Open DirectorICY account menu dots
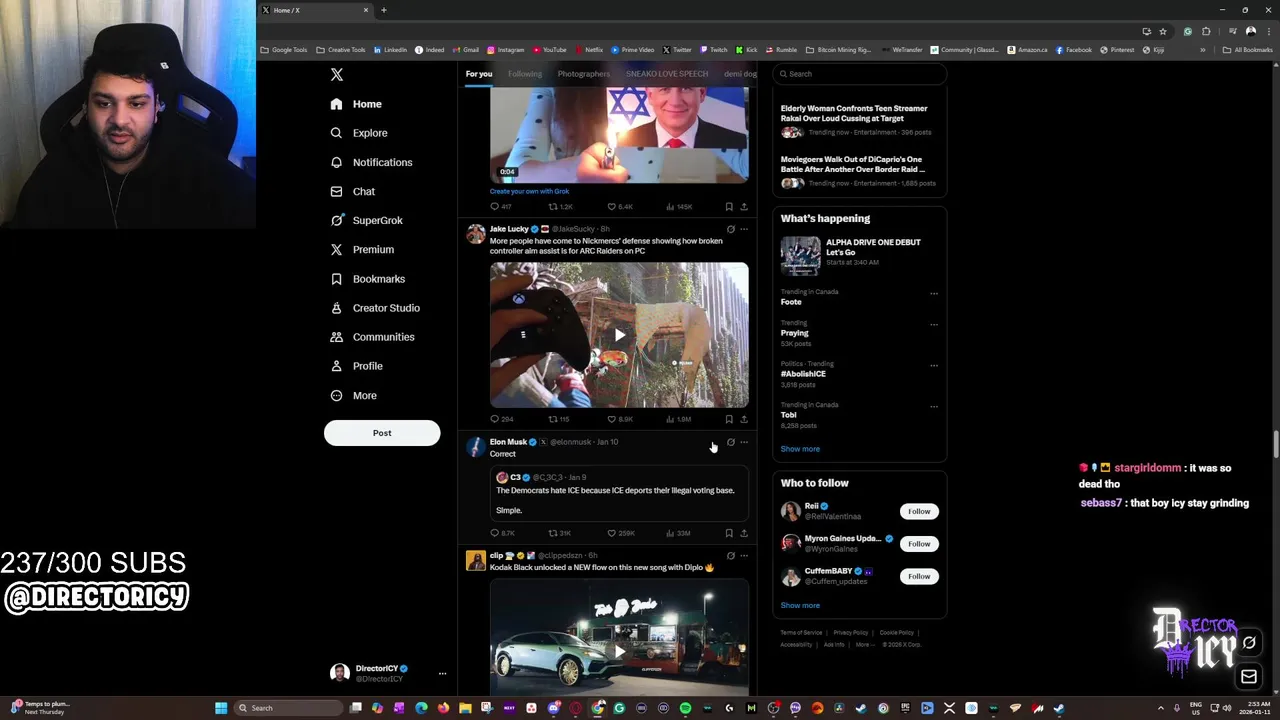 [442, 673]
